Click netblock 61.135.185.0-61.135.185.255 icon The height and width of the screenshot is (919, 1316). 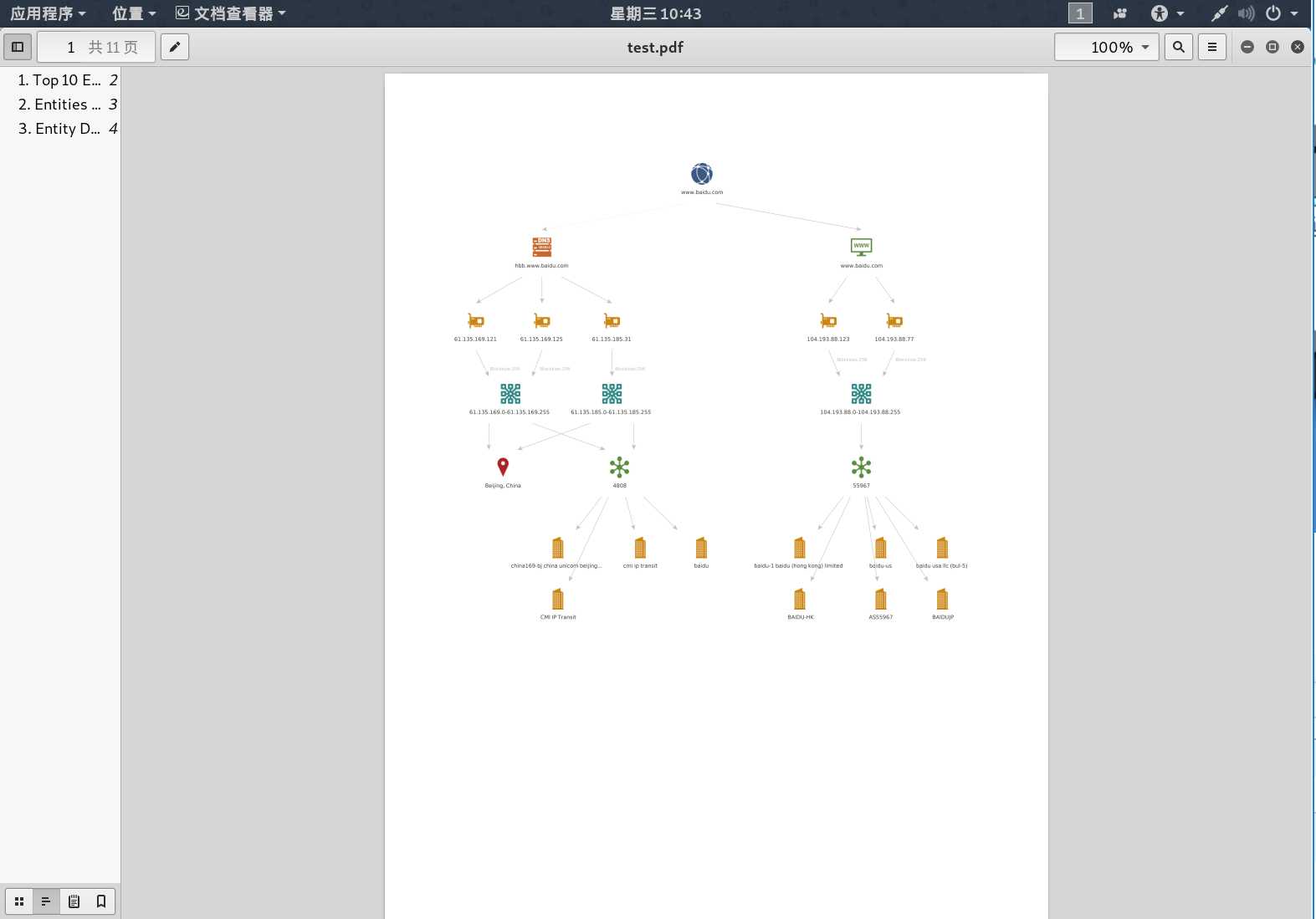(x=612, y=394)
